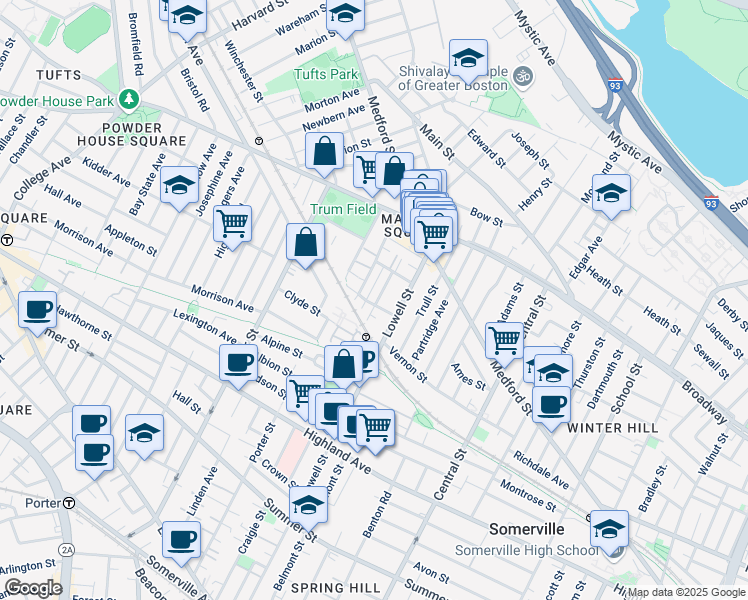
Task: Click the WINTER HILL neighborhood label
Action: pos(613,428)
